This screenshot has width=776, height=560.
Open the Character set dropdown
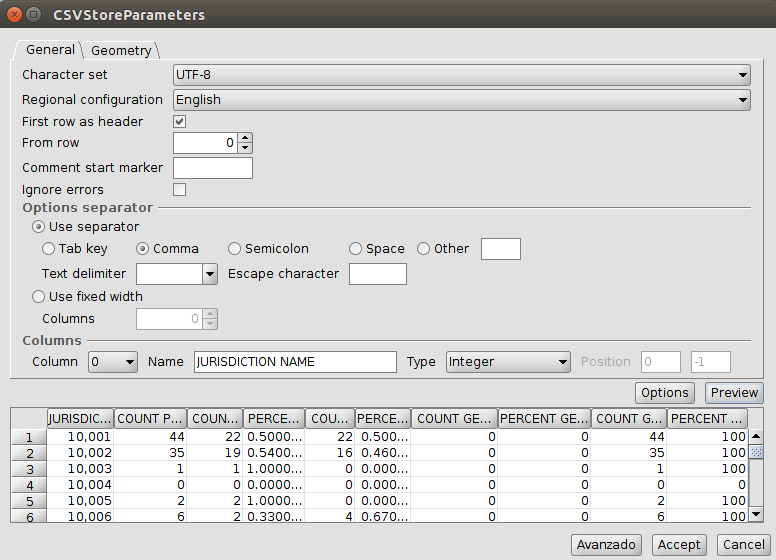point(461,74)
